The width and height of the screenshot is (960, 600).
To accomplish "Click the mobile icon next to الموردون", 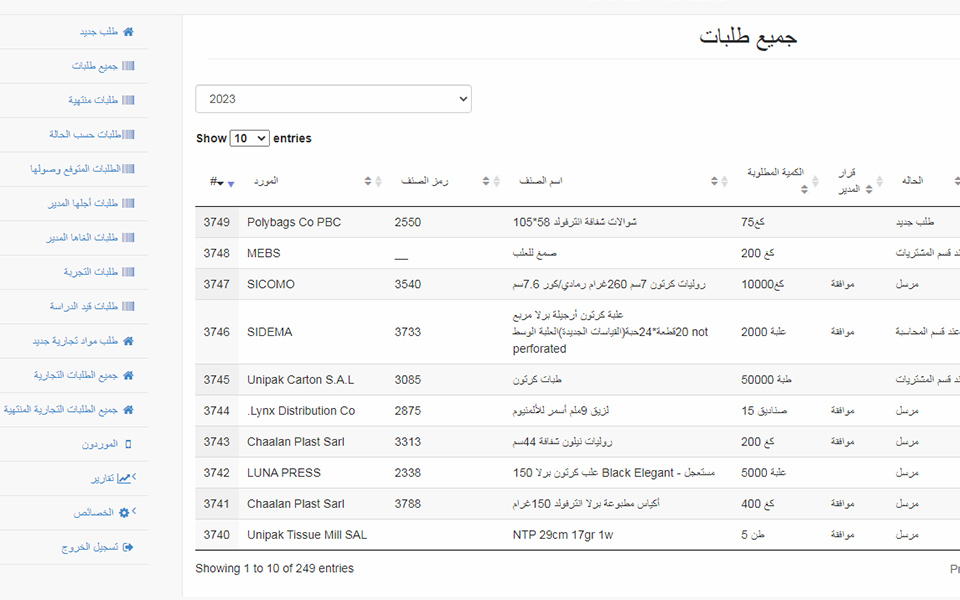I will point(128,444).
